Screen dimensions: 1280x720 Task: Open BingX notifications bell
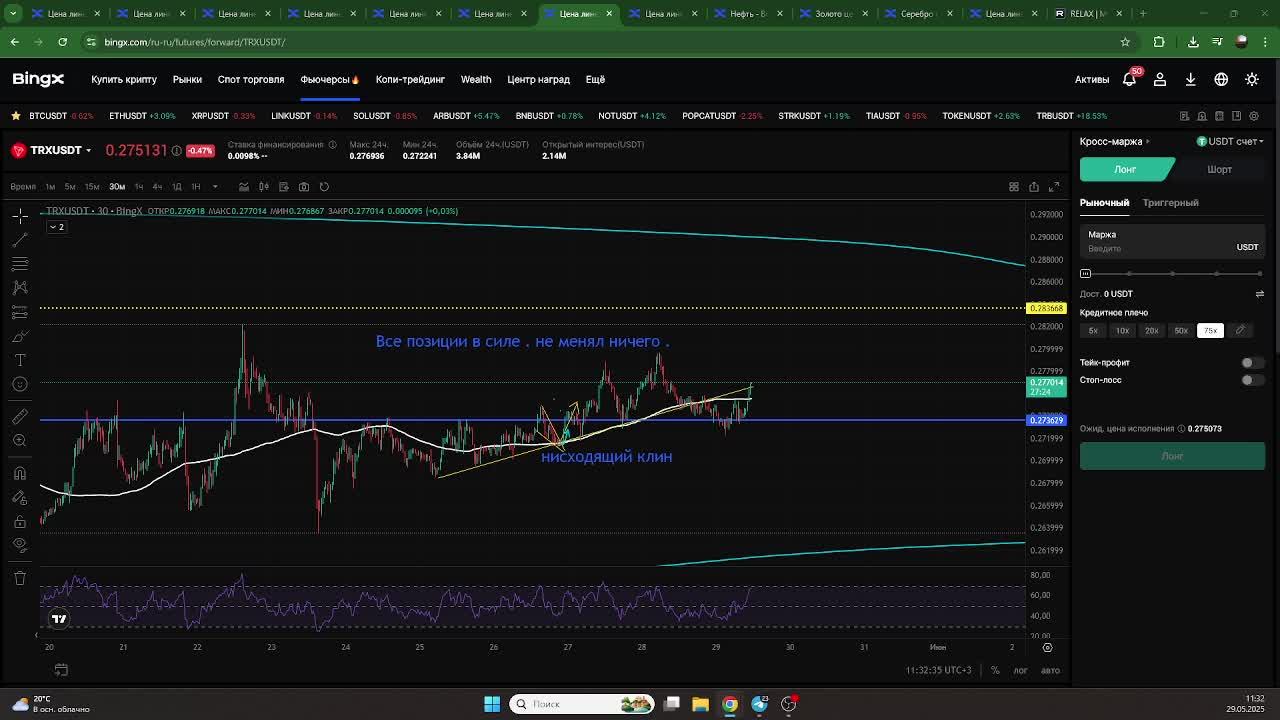[x=1129, y=79]
